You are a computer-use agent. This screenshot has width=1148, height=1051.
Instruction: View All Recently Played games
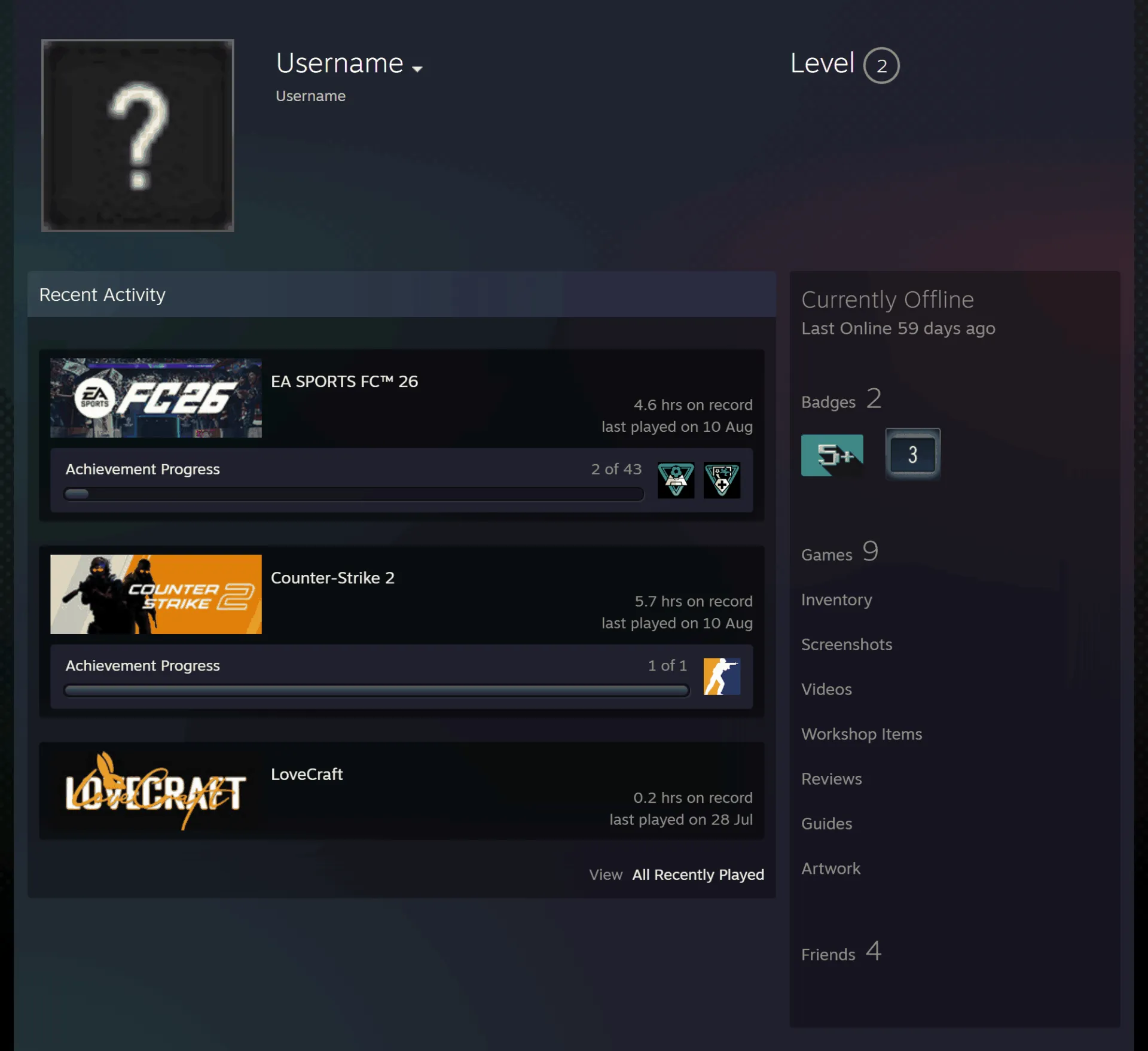coord(698,875)
